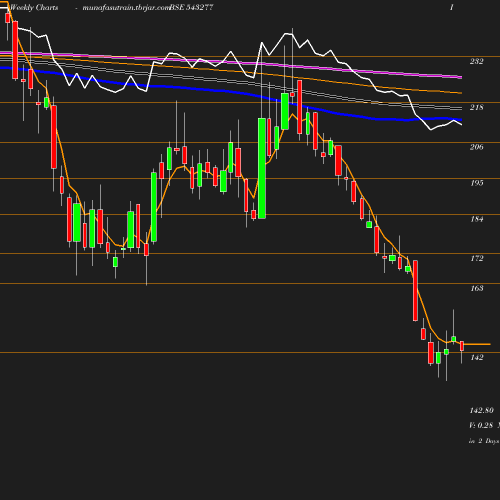Click the long red candle crossing 163

tap(415, 291)
